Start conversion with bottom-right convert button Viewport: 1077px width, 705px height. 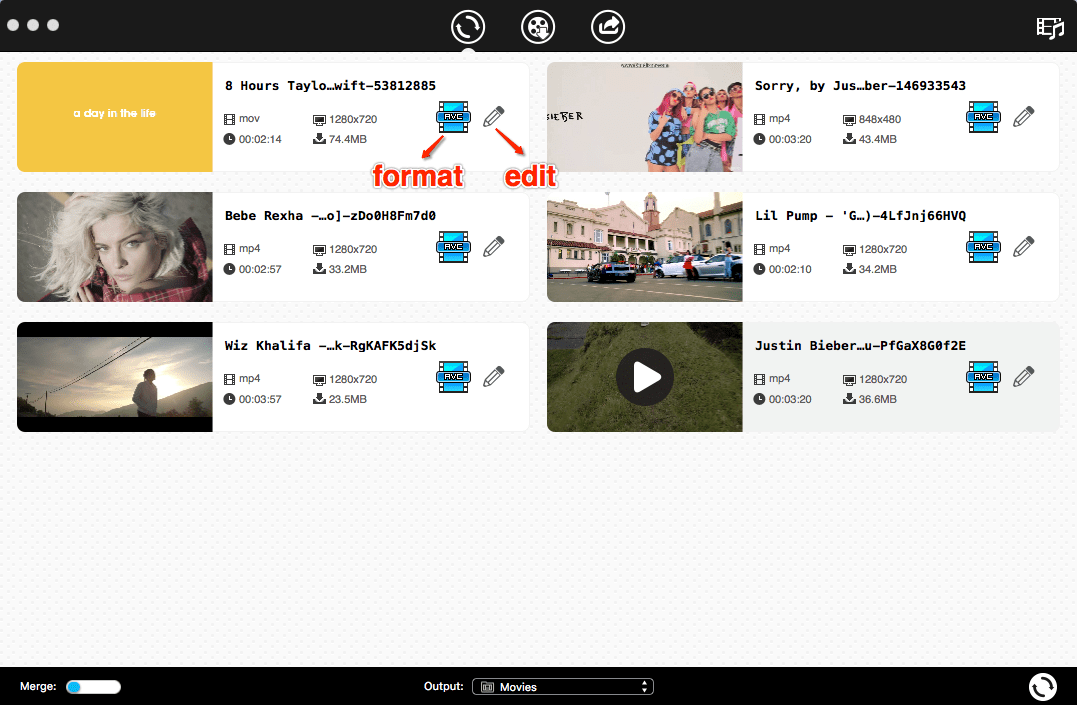(1043, 686)
